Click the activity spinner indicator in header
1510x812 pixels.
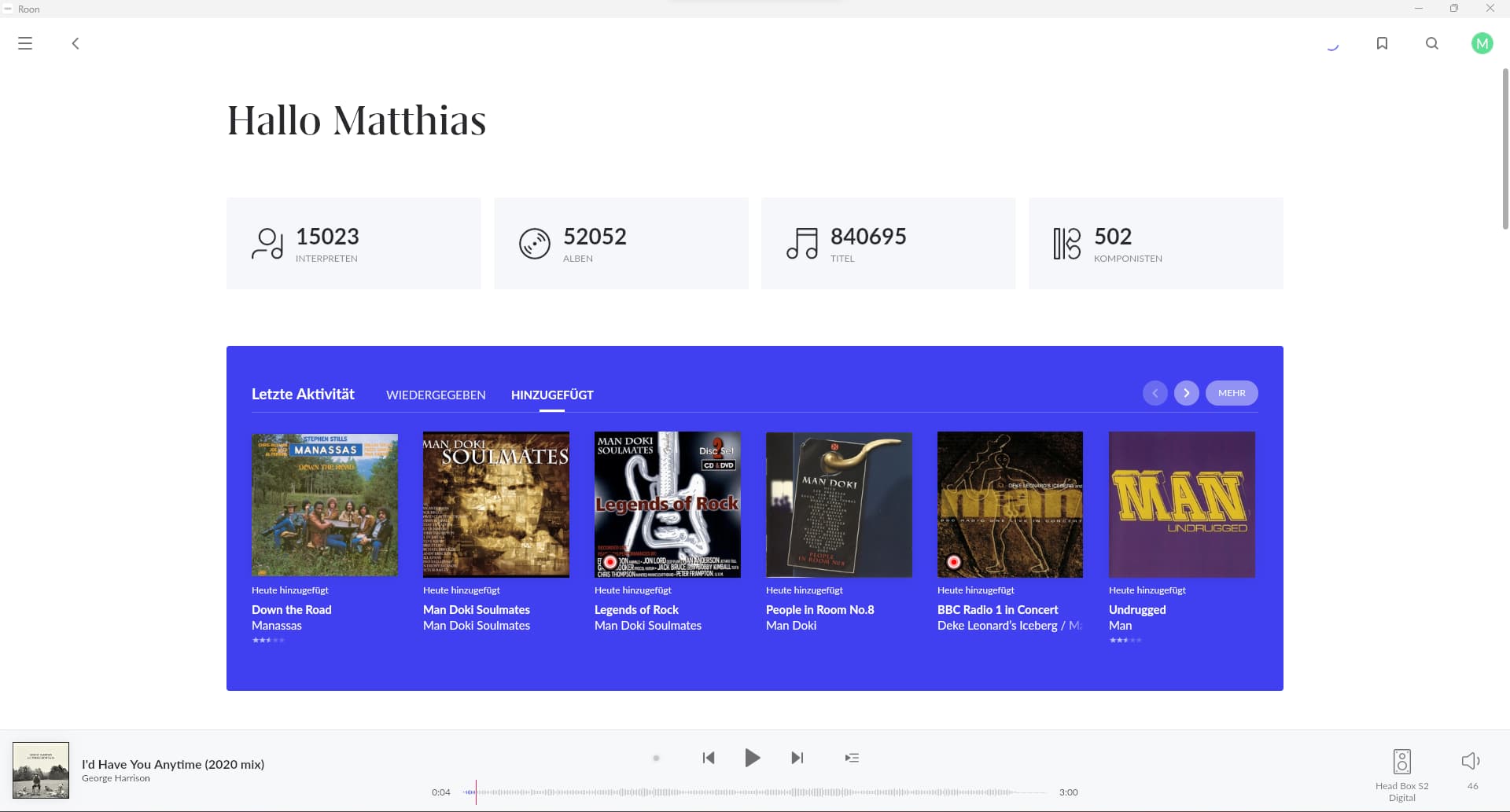[x=1332, y=46]
